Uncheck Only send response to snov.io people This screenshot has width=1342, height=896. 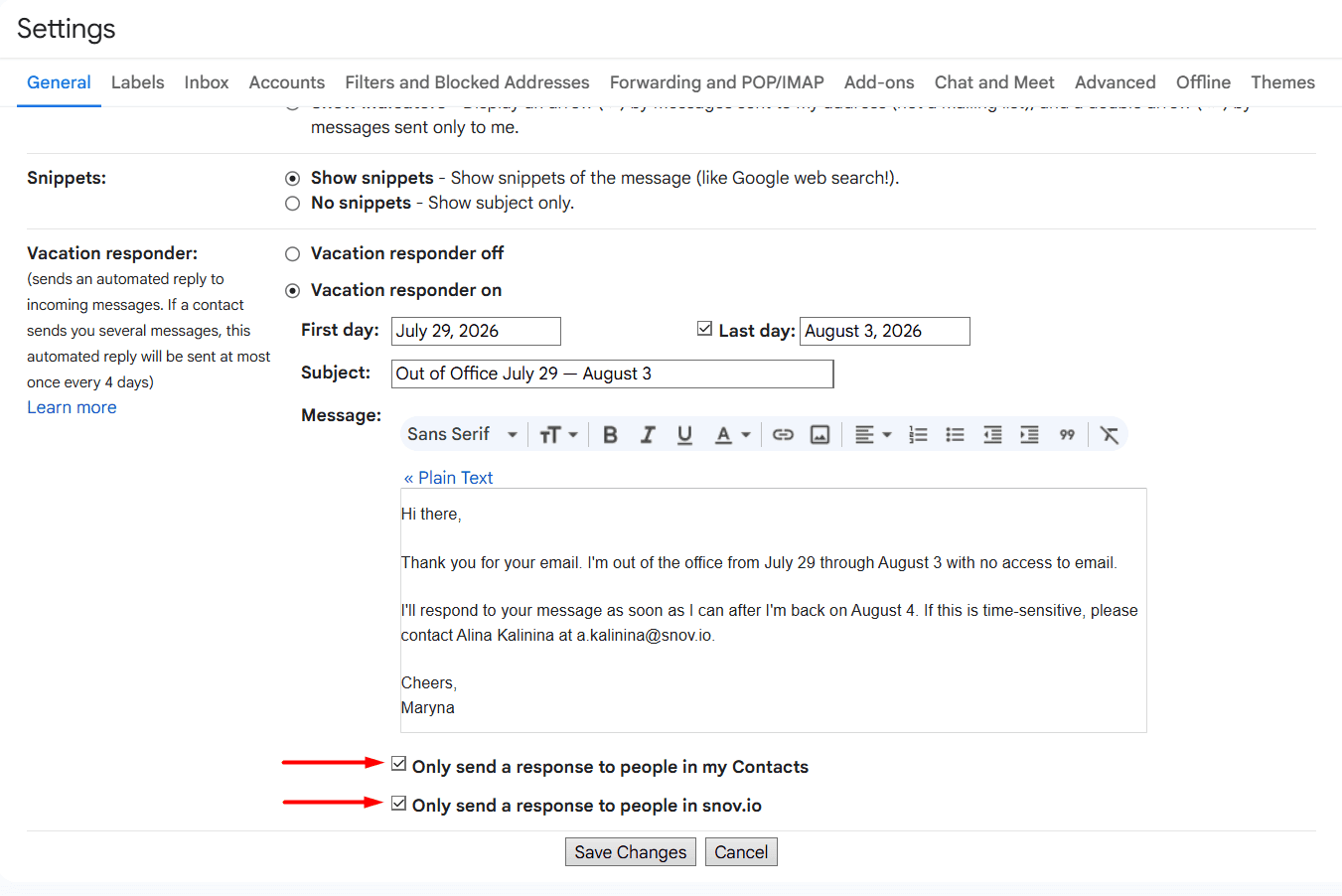[x=399, y=803]
